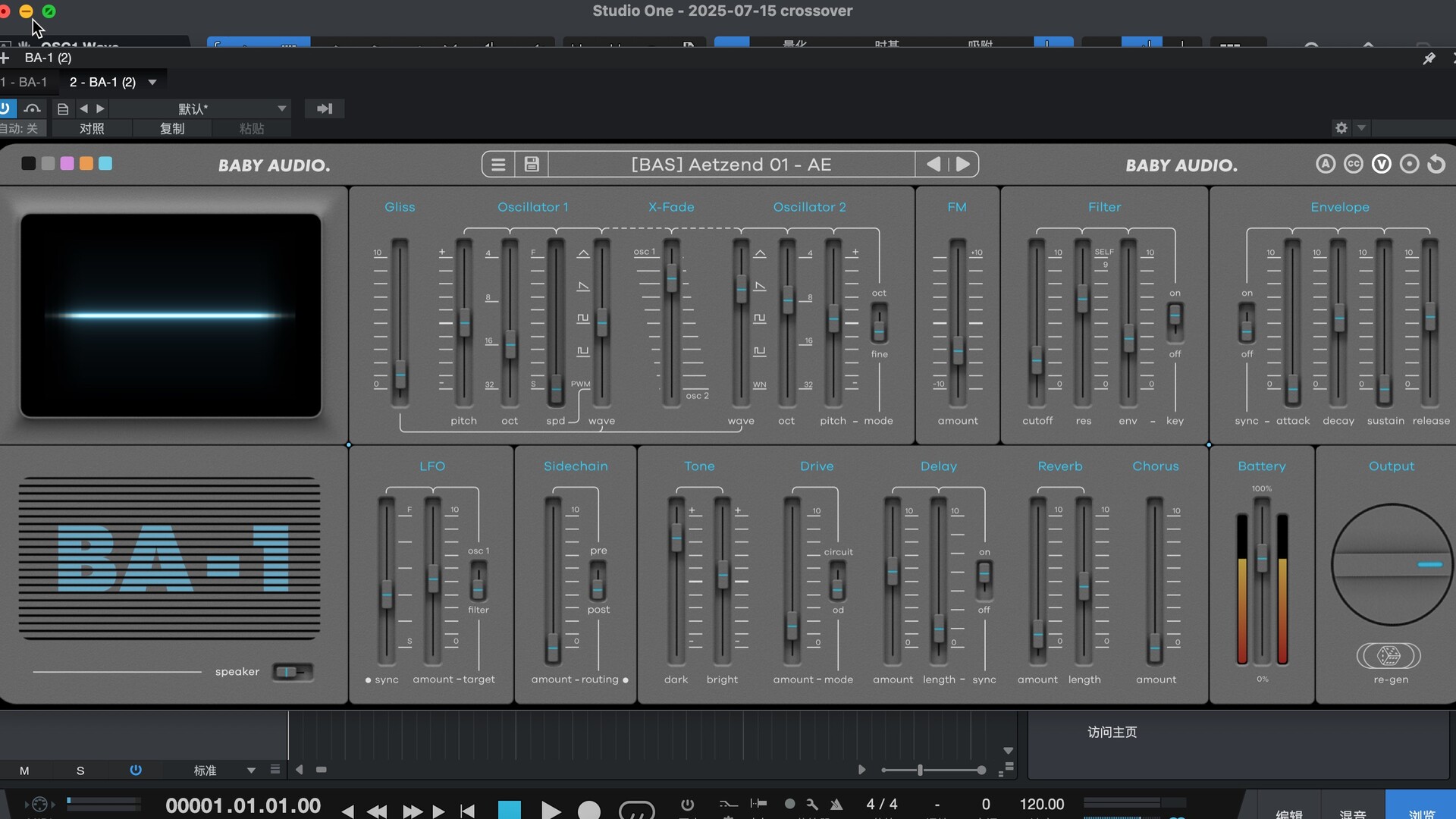
Task: Click the circled CC icon in BA-1 header
Action: pos(1353,165)
